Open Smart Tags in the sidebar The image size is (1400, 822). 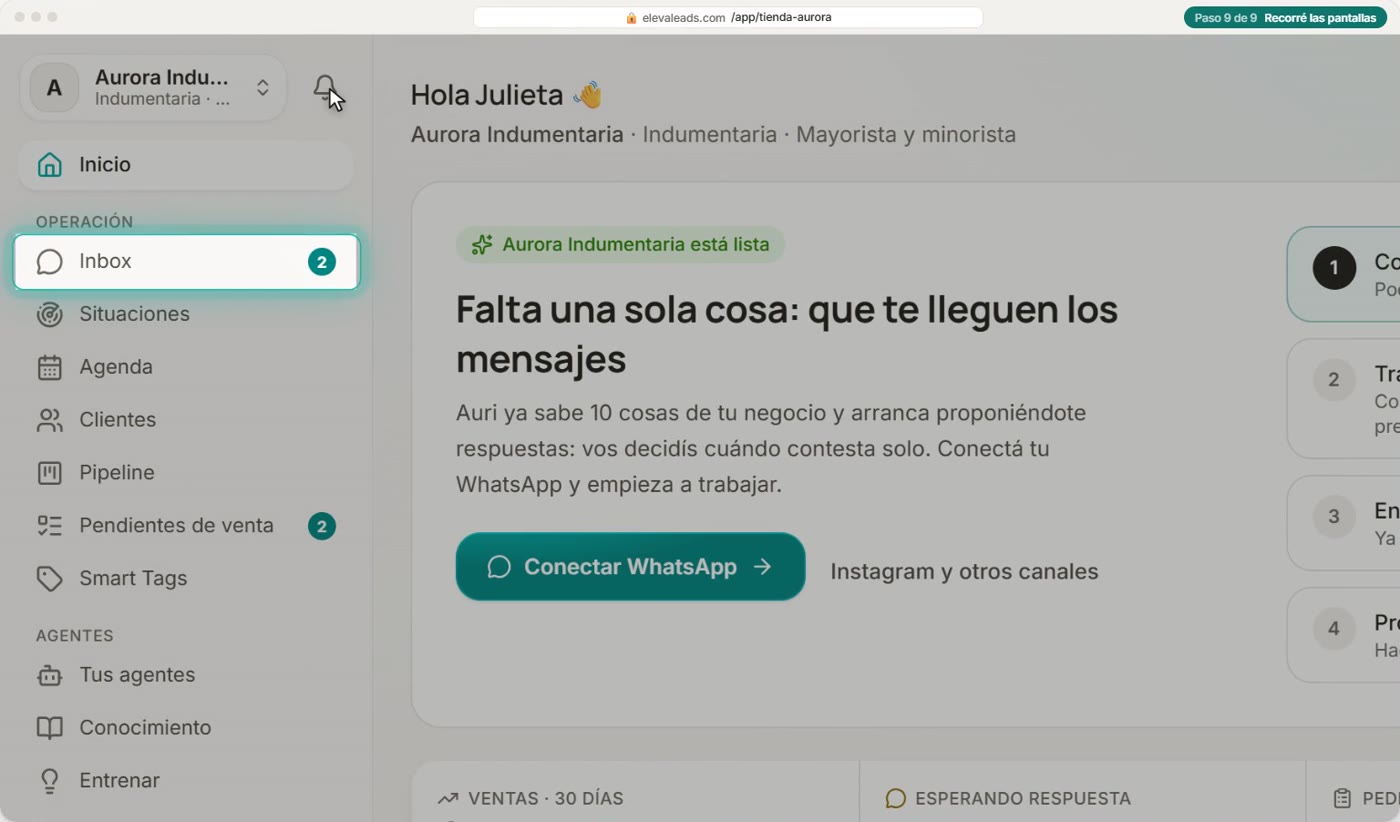click(185, 579)
